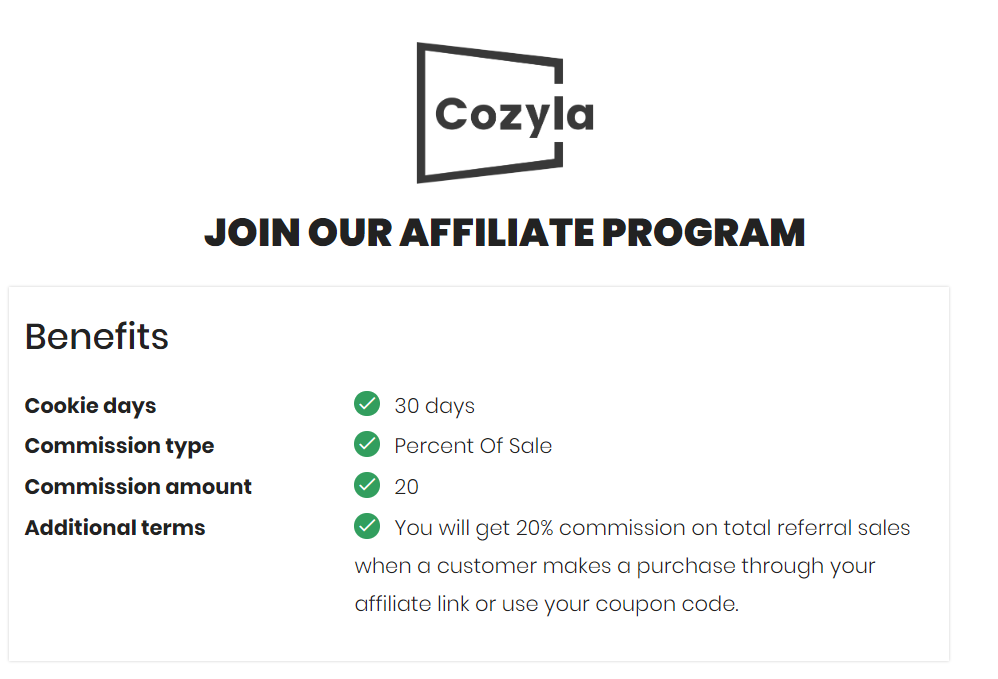Click the commission value 20
The width and height of the screenshot is (998, 679).
pos(407,487)
